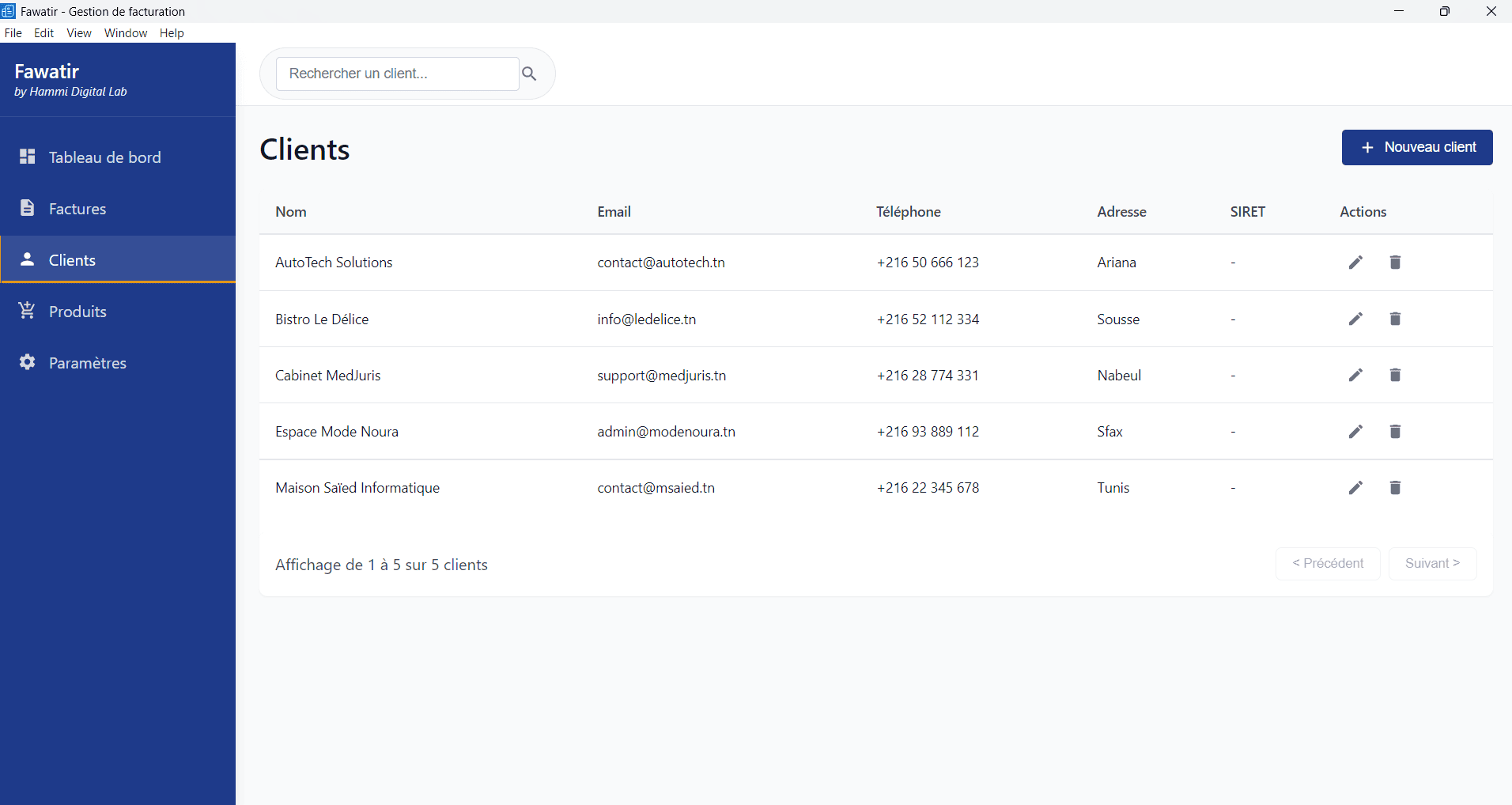
Task: Open the Paramètres section label
Action: point(88,363)
